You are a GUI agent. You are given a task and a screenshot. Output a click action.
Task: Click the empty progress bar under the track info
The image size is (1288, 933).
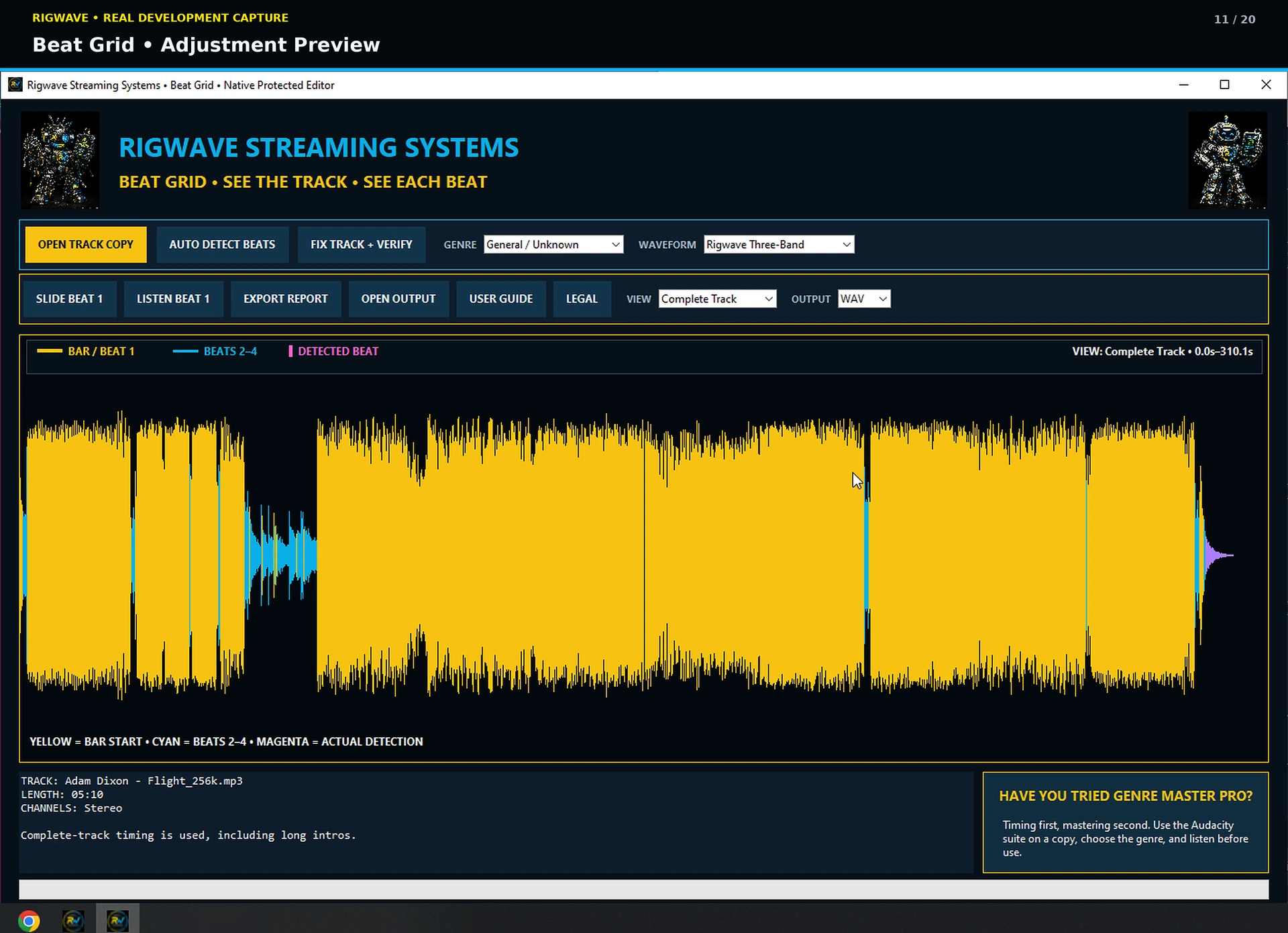(x=643, y=889)
